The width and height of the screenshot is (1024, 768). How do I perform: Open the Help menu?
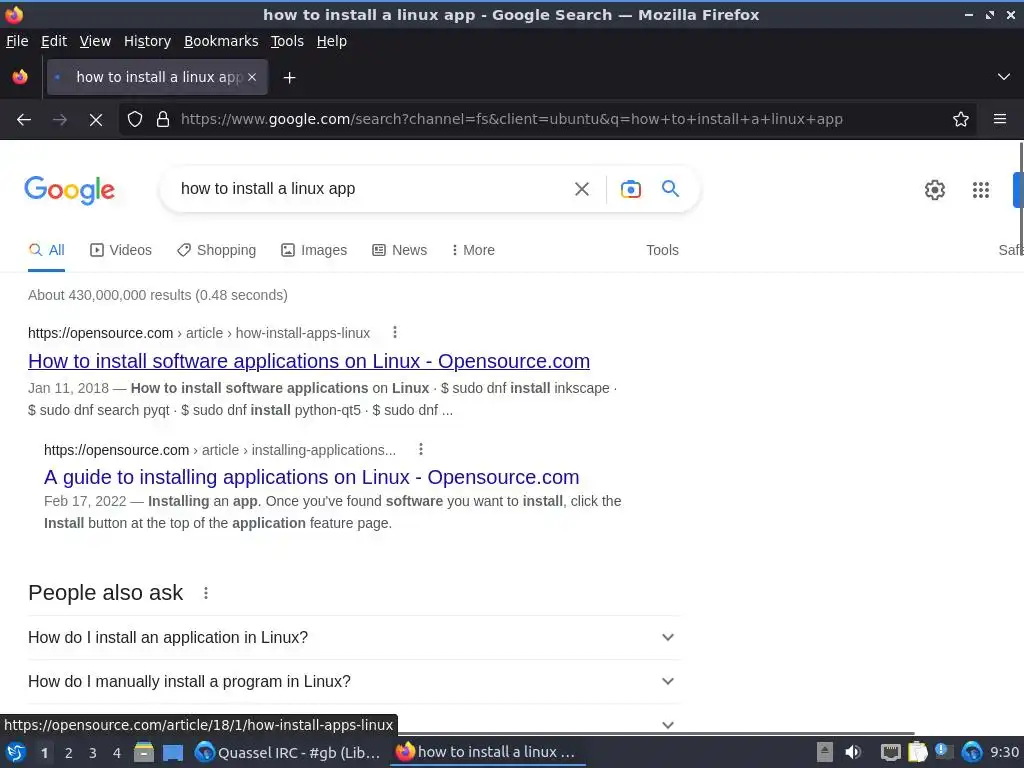coord(332,41)
